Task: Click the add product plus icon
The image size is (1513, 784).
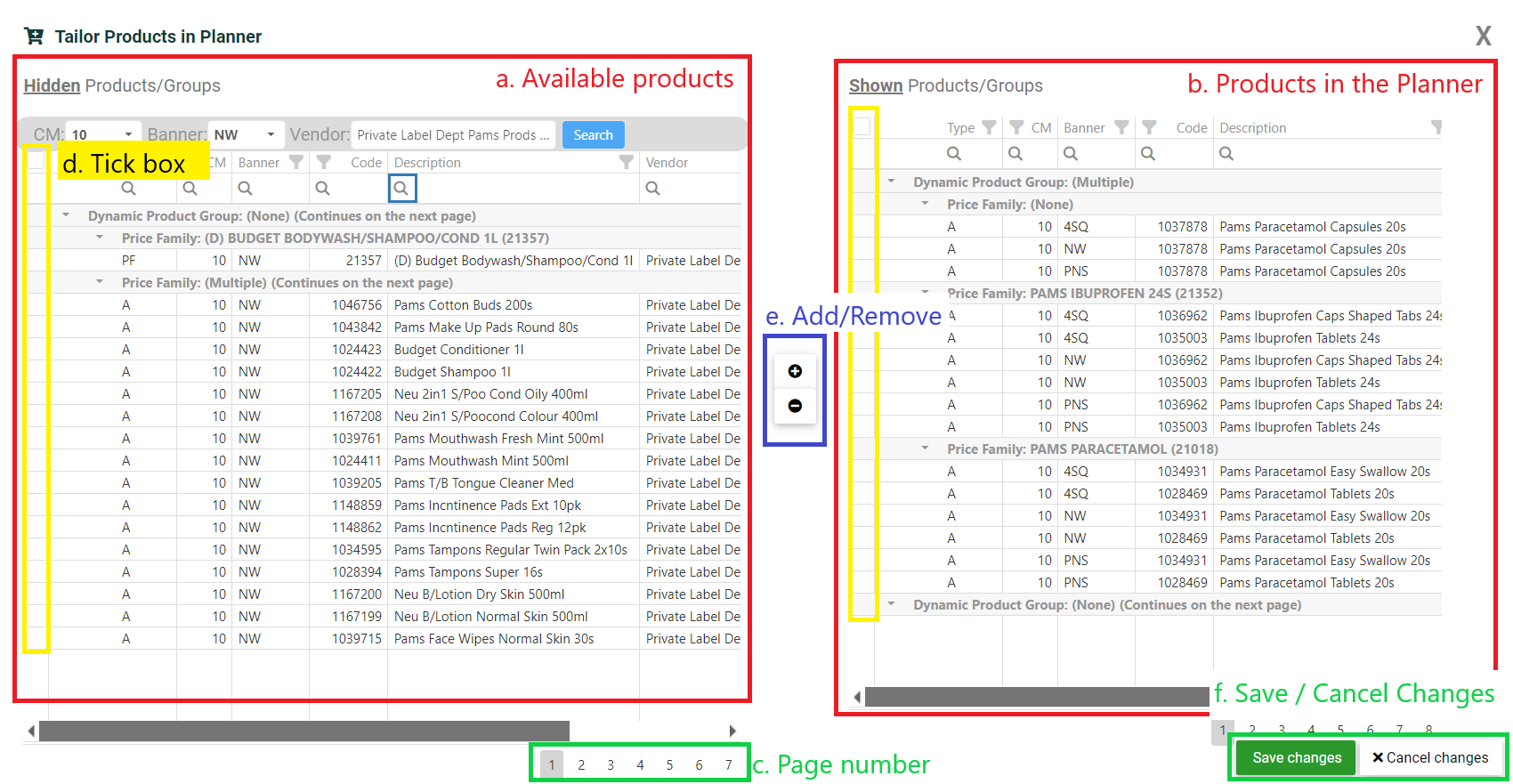Action: 795,371
